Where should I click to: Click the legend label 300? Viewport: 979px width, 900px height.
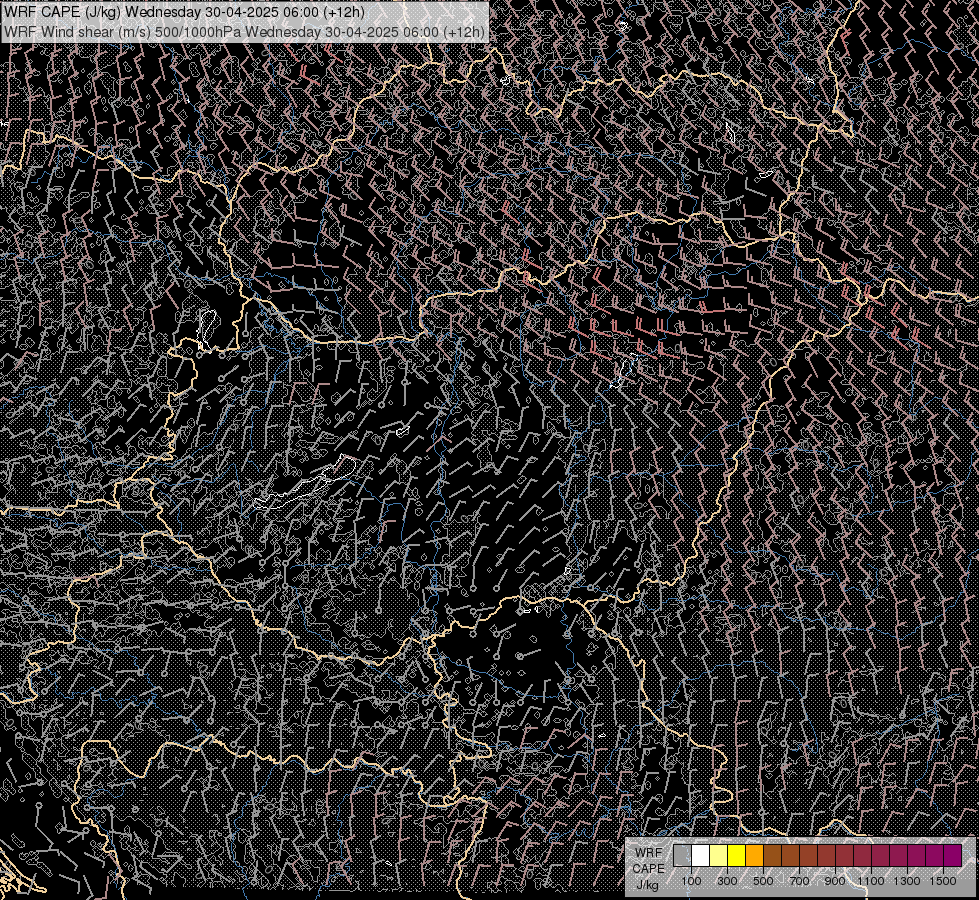727,881
